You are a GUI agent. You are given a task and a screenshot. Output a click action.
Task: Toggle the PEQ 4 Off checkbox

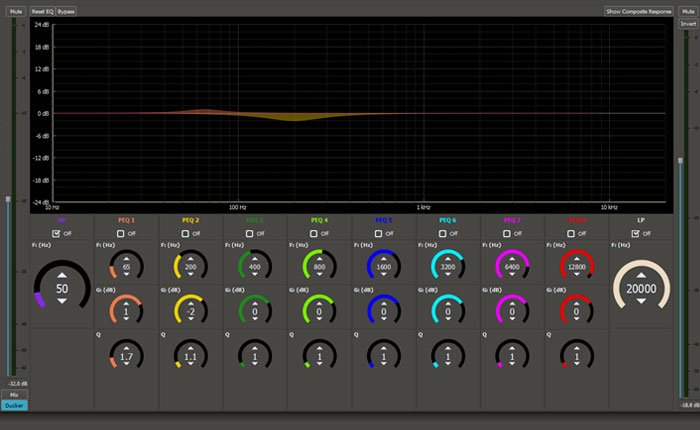click(314, 234)
